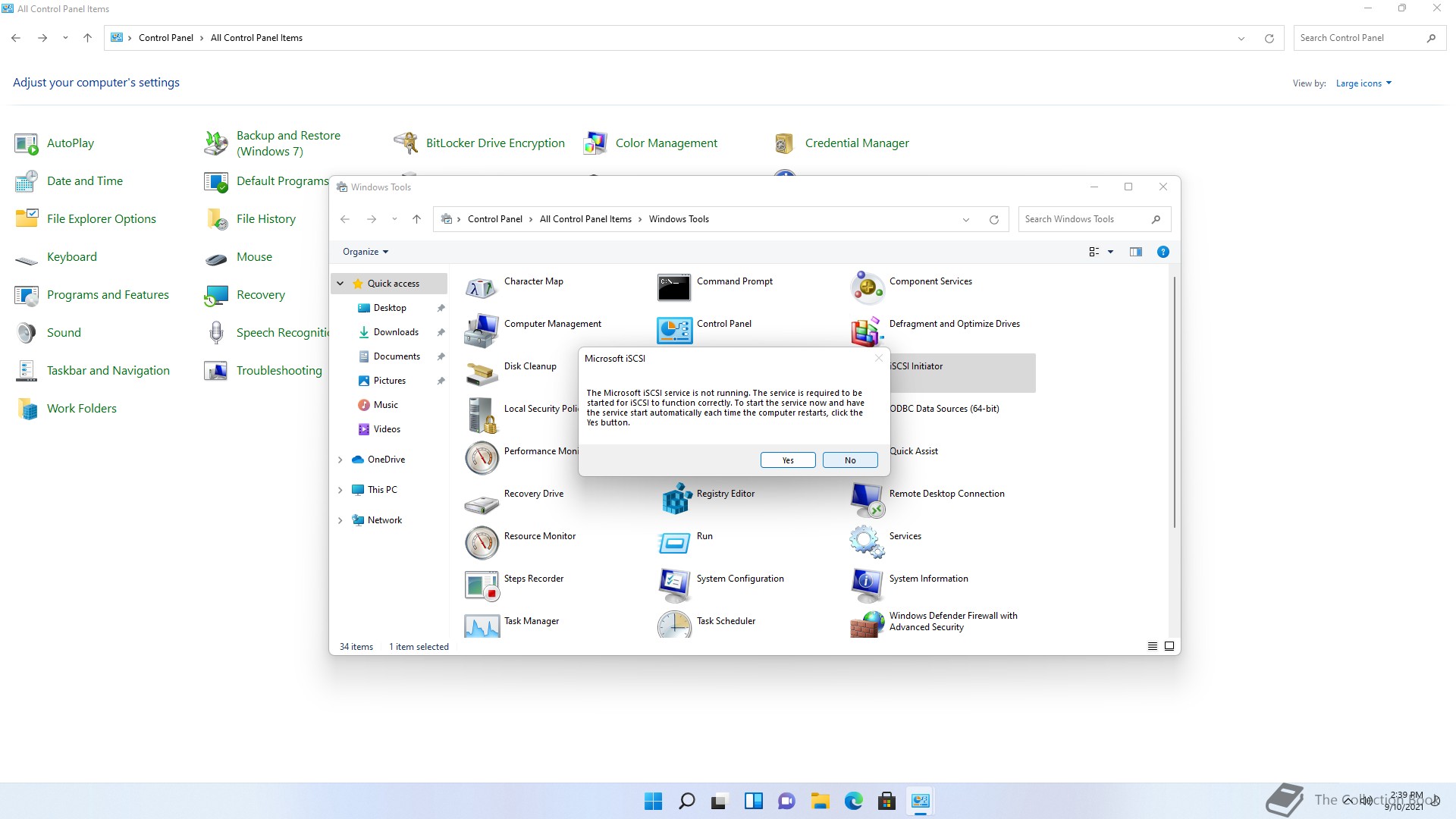The image size is (1456, 819).
Task: Close the Microsoft iSCSI dialog
Action: 878,358
